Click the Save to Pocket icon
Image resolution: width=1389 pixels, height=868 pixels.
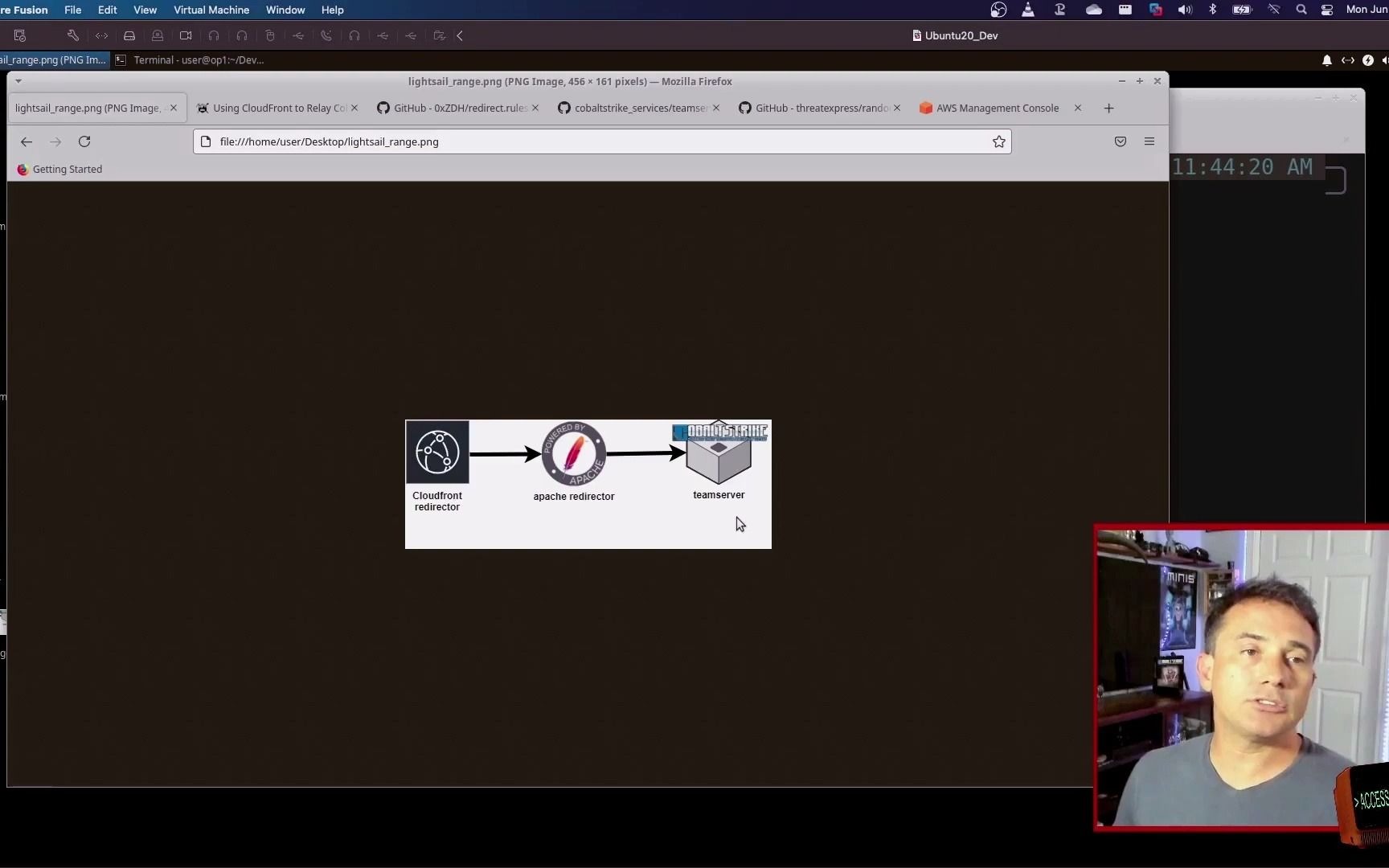[1121, 141]
